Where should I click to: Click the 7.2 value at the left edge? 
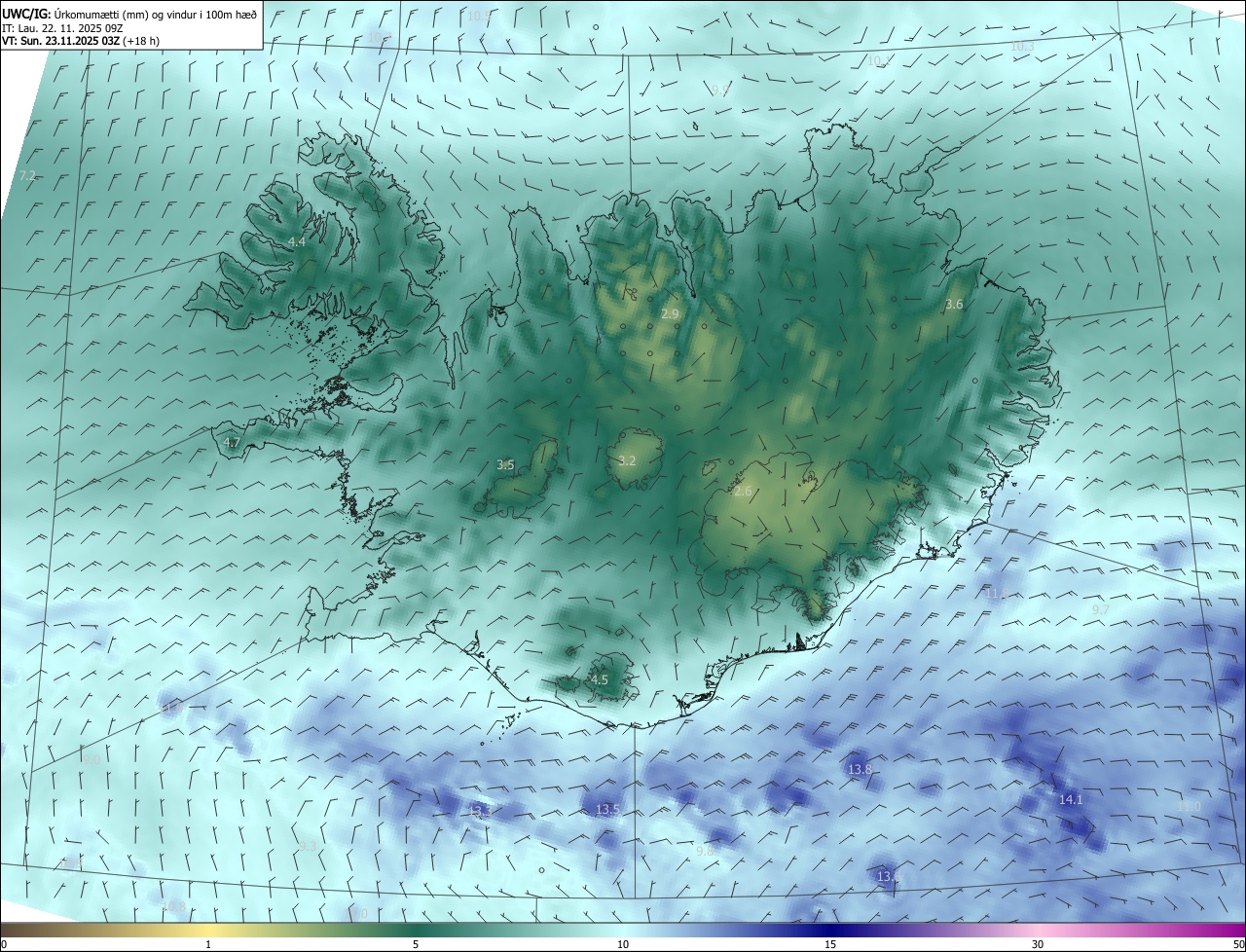coord(27,176)
